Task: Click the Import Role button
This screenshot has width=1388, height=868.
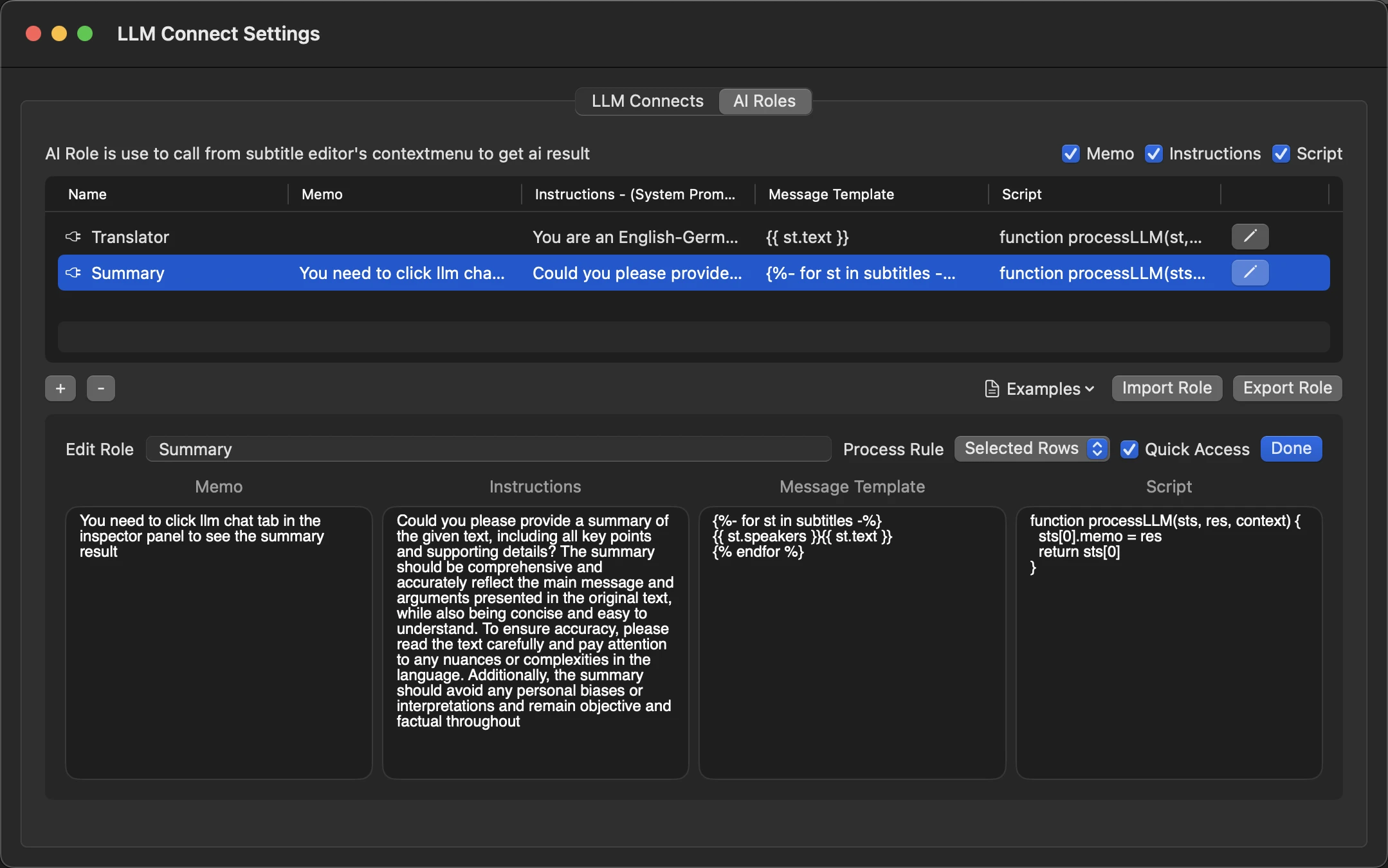Action: [1167, 388]
